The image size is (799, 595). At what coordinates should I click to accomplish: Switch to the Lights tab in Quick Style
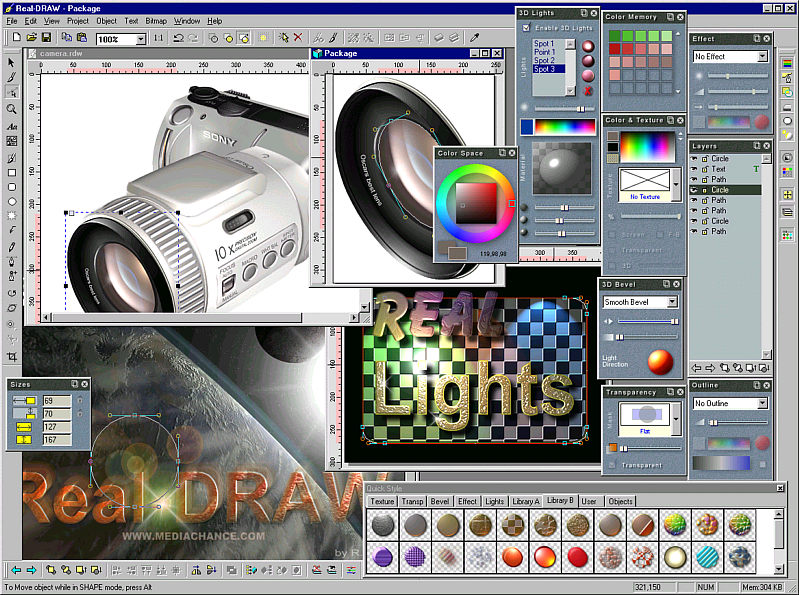pos(494,501)
